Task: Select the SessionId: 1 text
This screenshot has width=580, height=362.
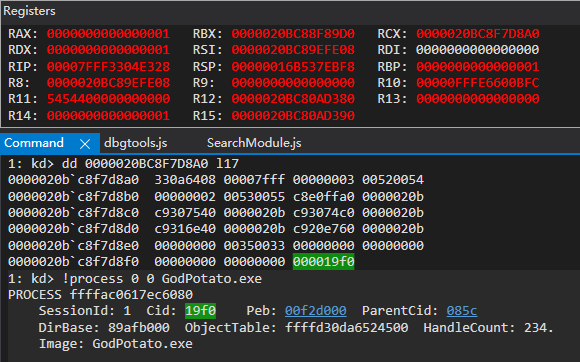Action: [85, 311]
